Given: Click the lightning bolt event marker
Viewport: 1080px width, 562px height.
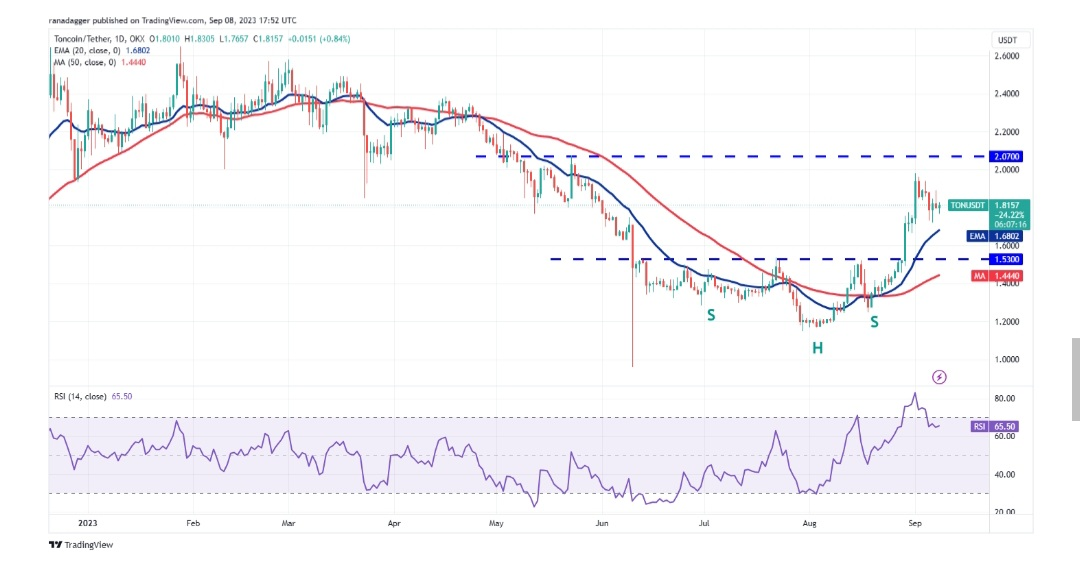Looking at the screenshot, I should tap(939, 377).
